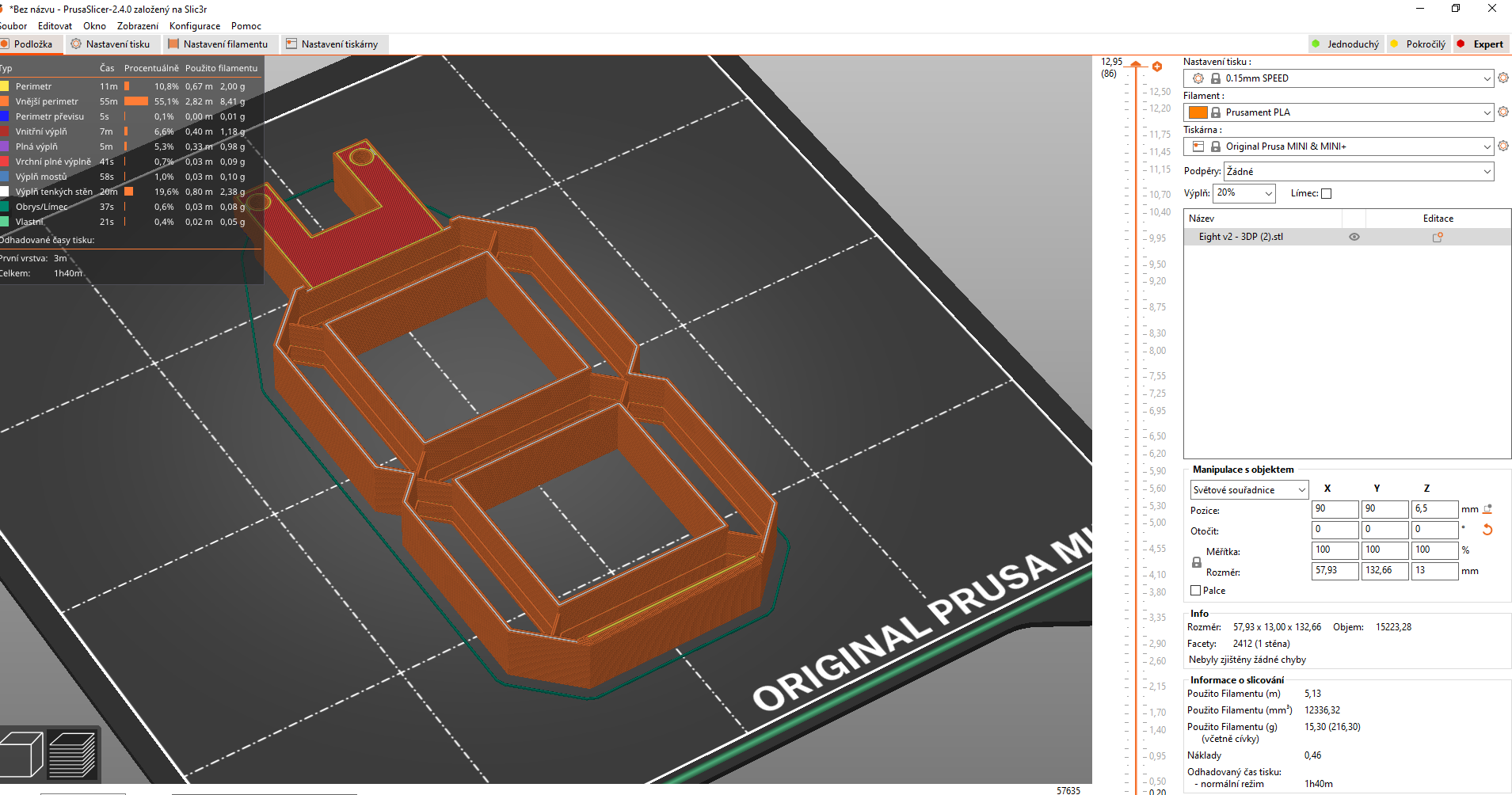Toggle visibility of Eight v2 - 3DP (2).stl
The image size is (1512, 795).
click(x=1354, y=237)
